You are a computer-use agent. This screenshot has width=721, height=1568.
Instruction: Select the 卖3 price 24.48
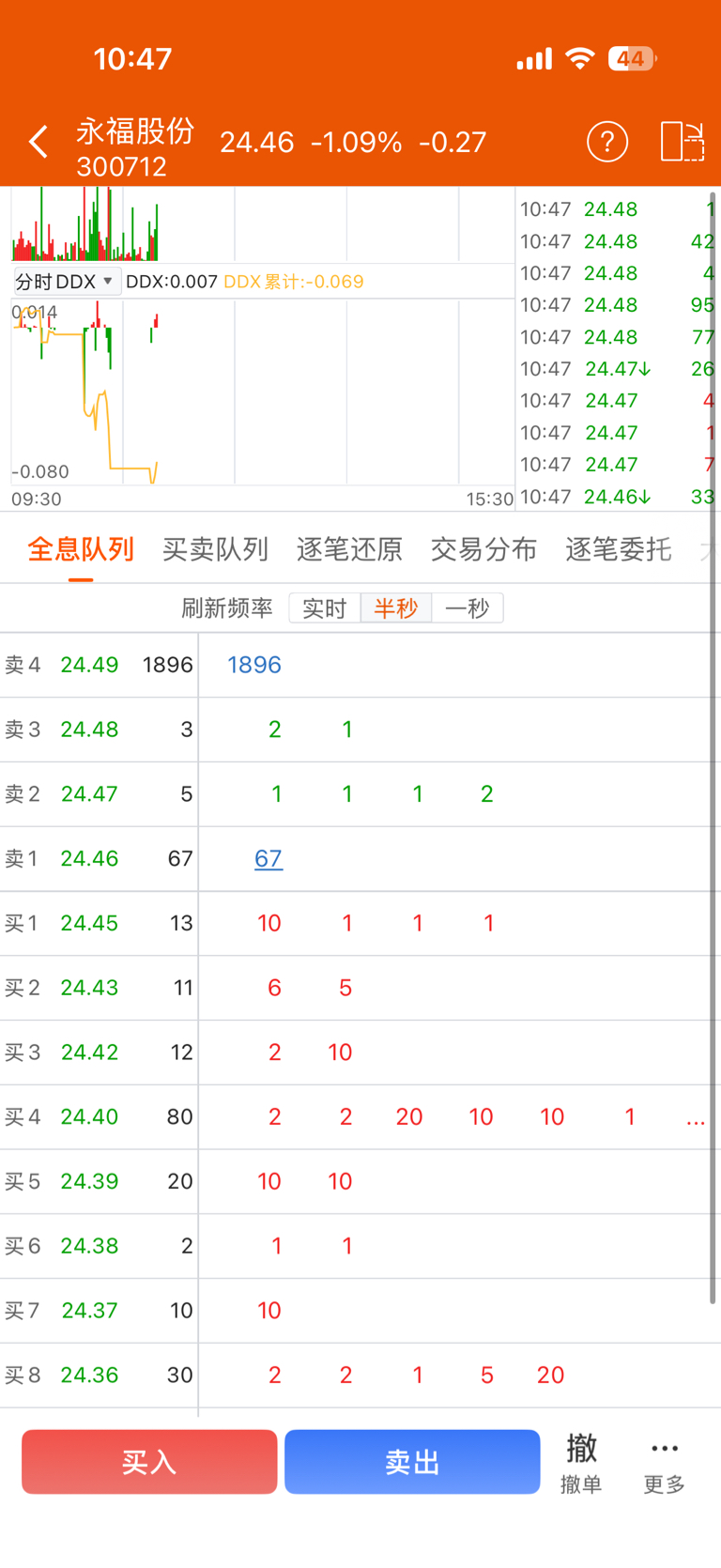pos(89,730)
